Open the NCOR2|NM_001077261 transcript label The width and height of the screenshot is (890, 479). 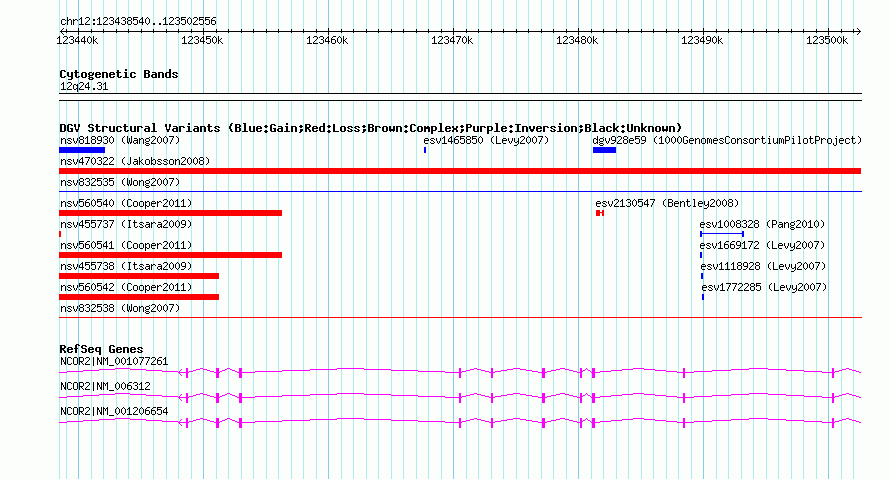tap(114, 362)
